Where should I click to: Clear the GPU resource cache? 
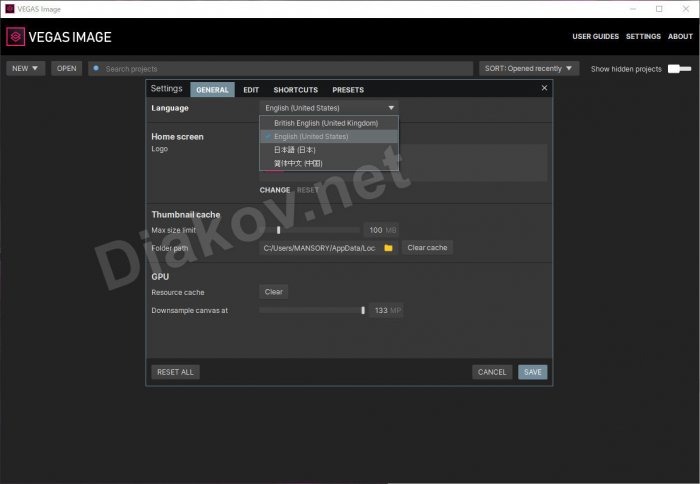click(274, 292)
